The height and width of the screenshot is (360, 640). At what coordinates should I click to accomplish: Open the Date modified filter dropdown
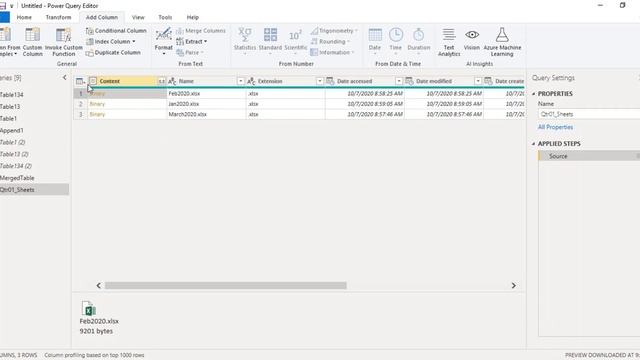[478, 81]
